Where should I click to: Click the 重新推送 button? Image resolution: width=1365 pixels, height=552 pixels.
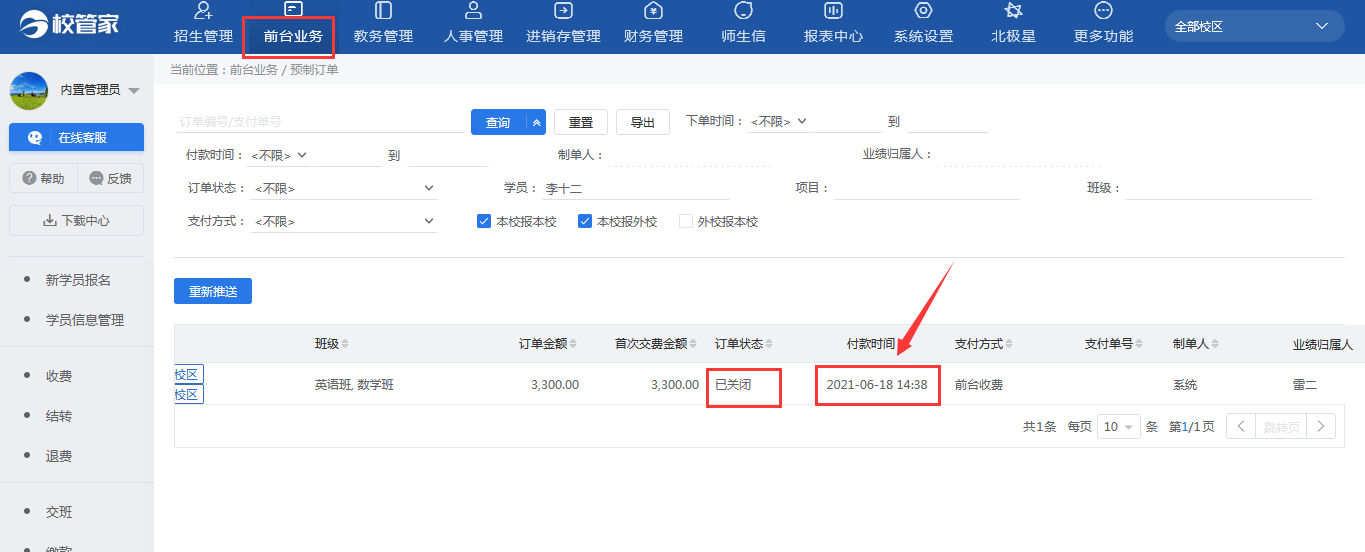(x=213, y=291)
